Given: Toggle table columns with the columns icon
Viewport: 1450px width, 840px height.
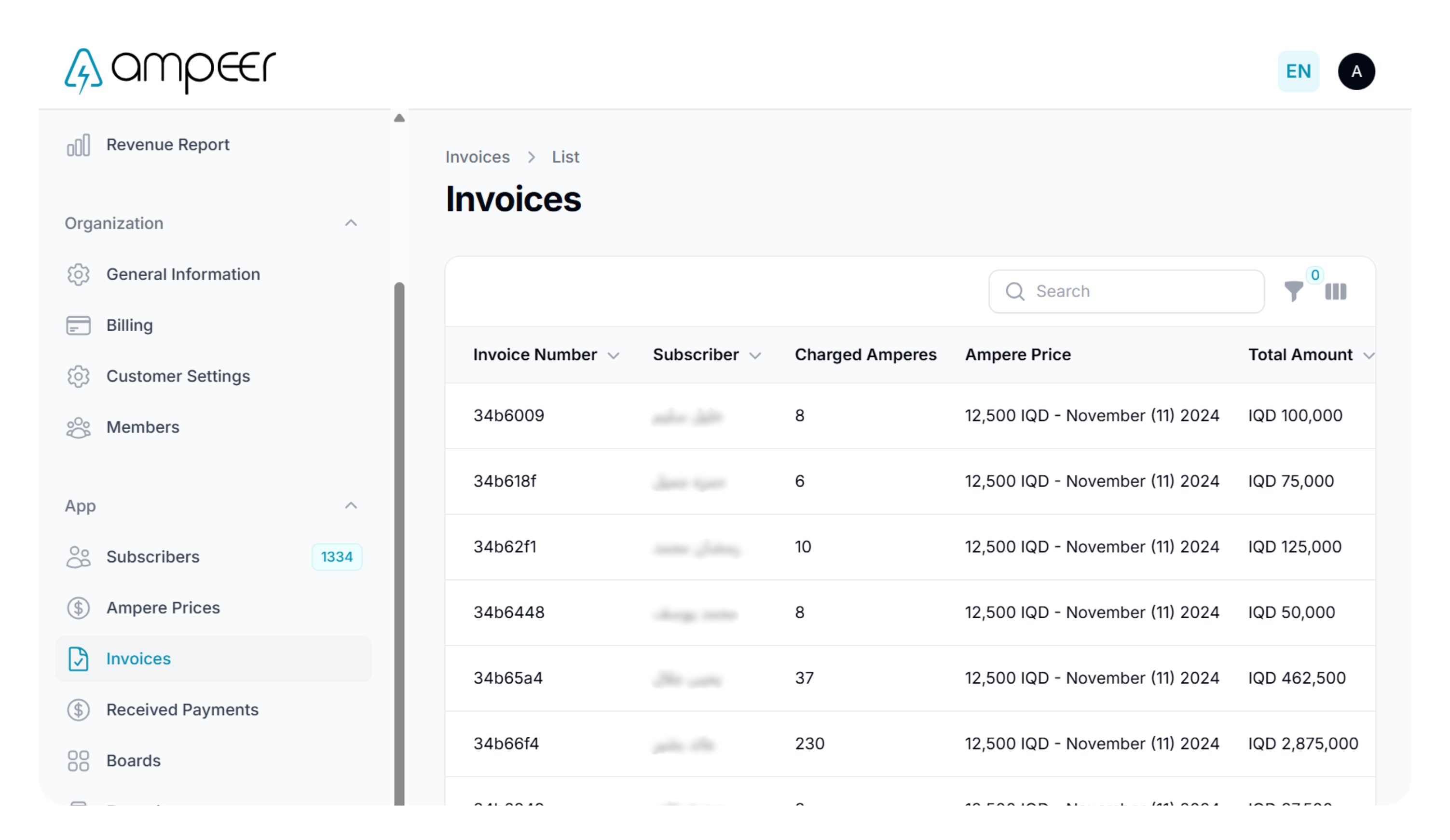Looking at the screenshot, I should point(1336,292).
